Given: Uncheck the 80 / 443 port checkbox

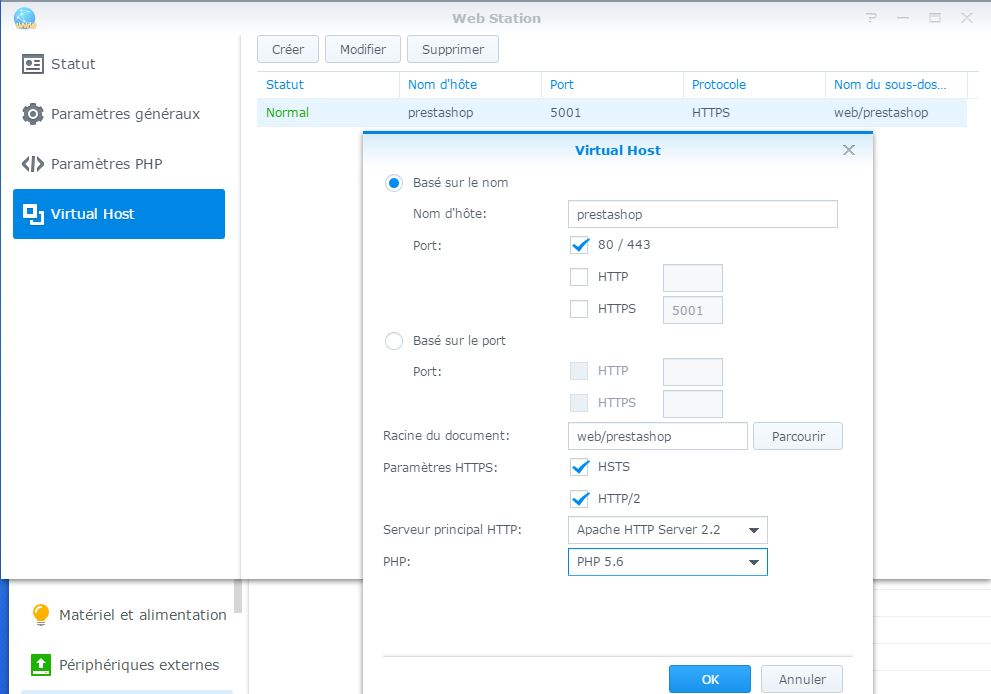Looking at the screenshot, I should 579,245.
